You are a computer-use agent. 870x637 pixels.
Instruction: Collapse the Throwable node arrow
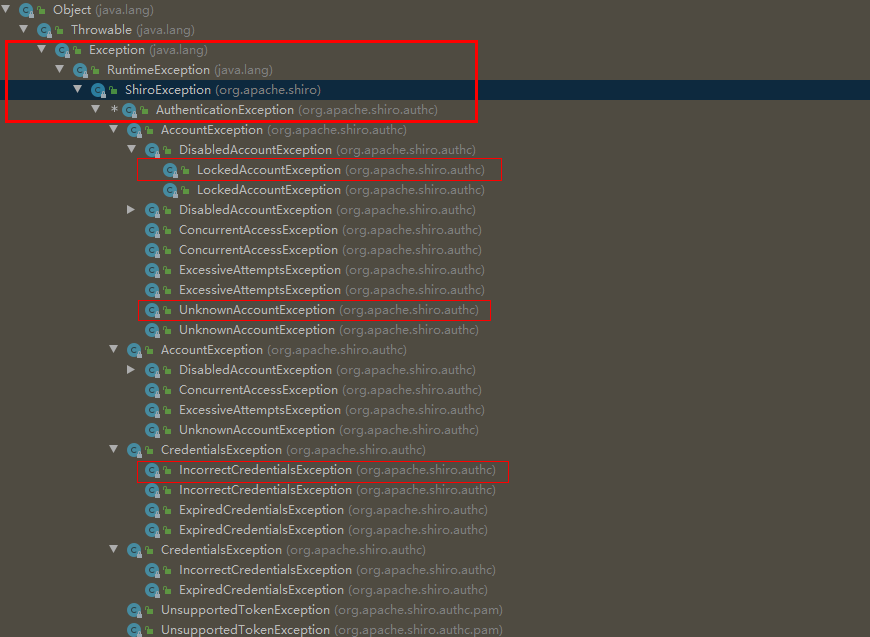click(x=24, y=29)
